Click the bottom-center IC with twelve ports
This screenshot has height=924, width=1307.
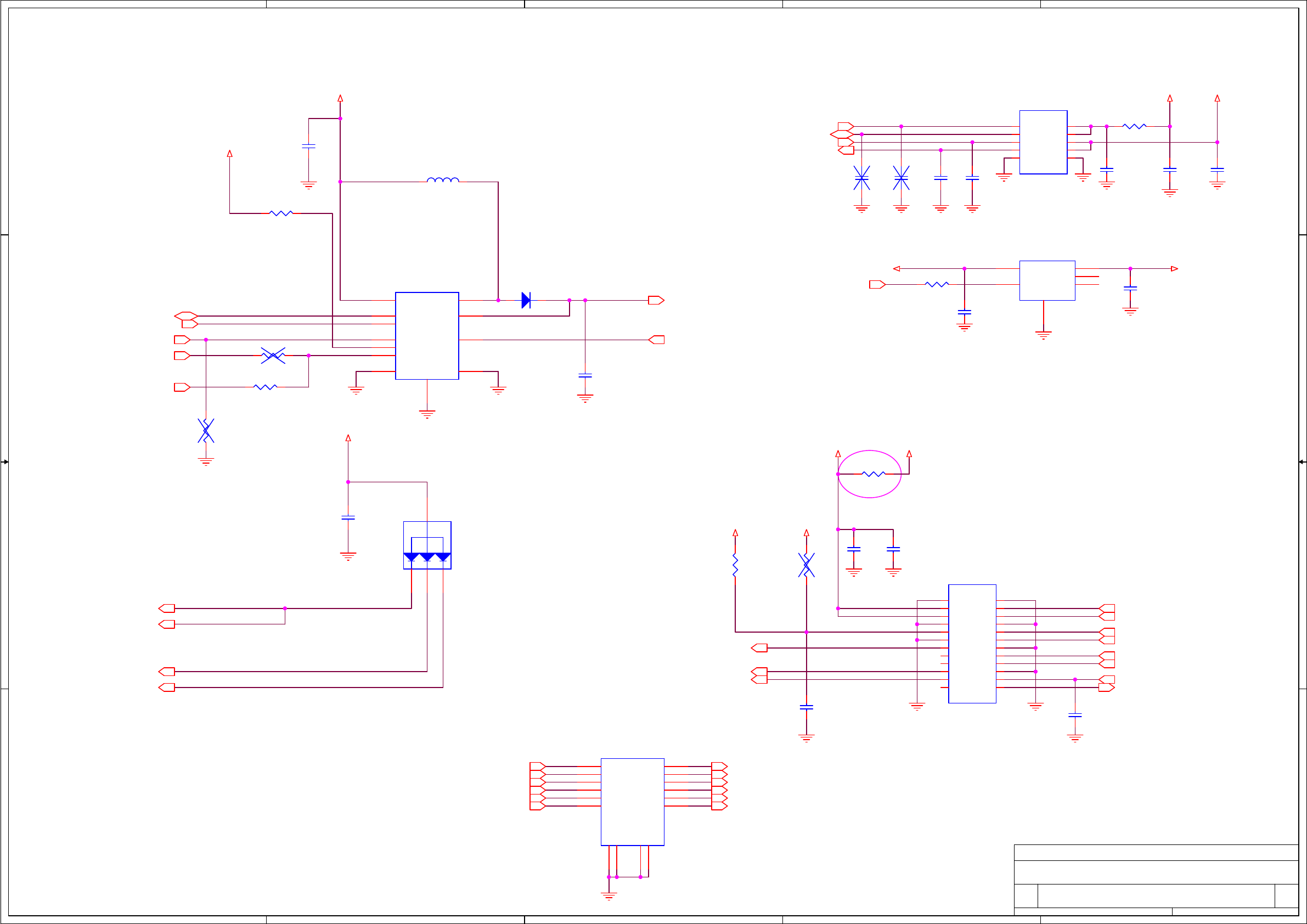(x=632, y=802)
